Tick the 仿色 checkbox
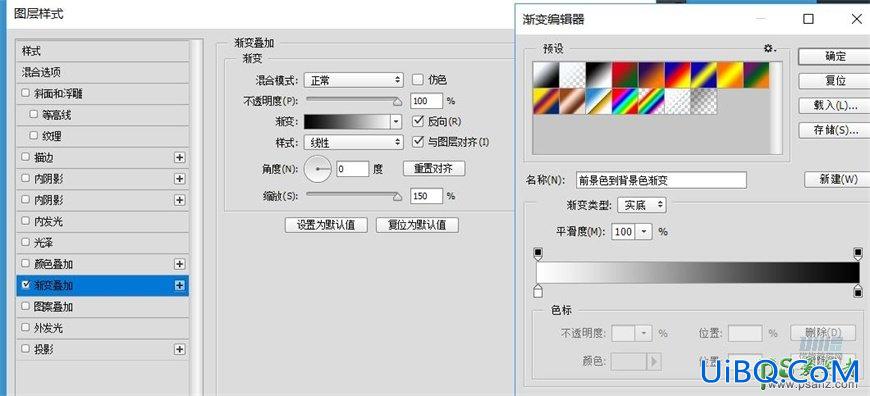The width and height of the screenshot is (870, 396). (418, 80)
